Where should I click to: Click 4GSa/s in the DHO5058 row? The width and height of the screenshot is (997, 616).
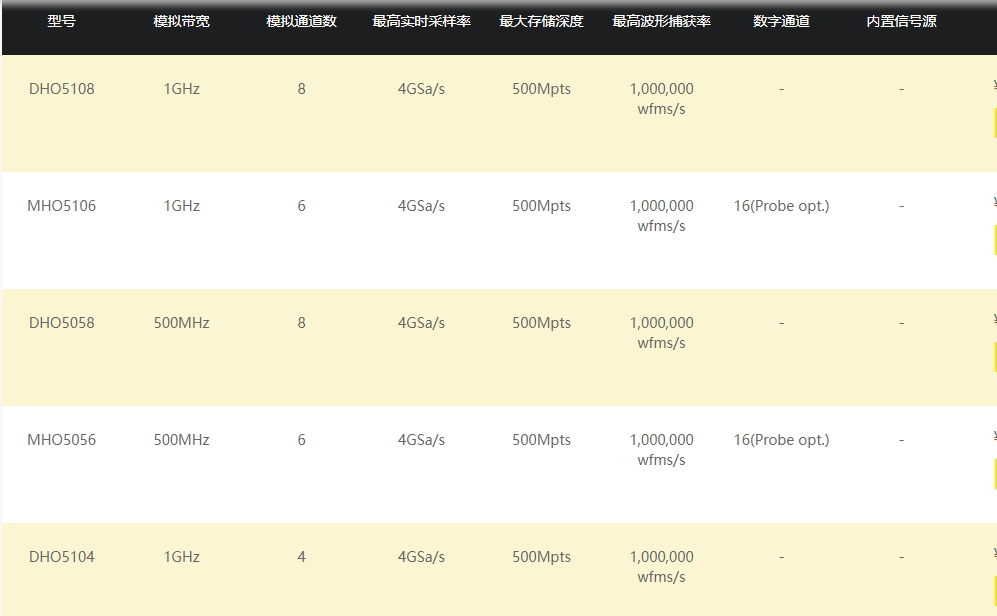(x=422, y=323)
